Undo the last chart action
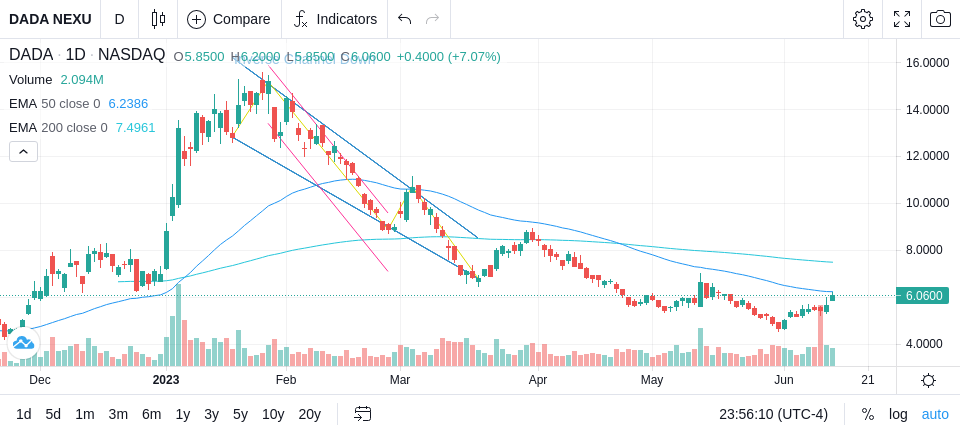Image resolution: width=960 pixels, height=433 pixels. (x=404, y=19)
